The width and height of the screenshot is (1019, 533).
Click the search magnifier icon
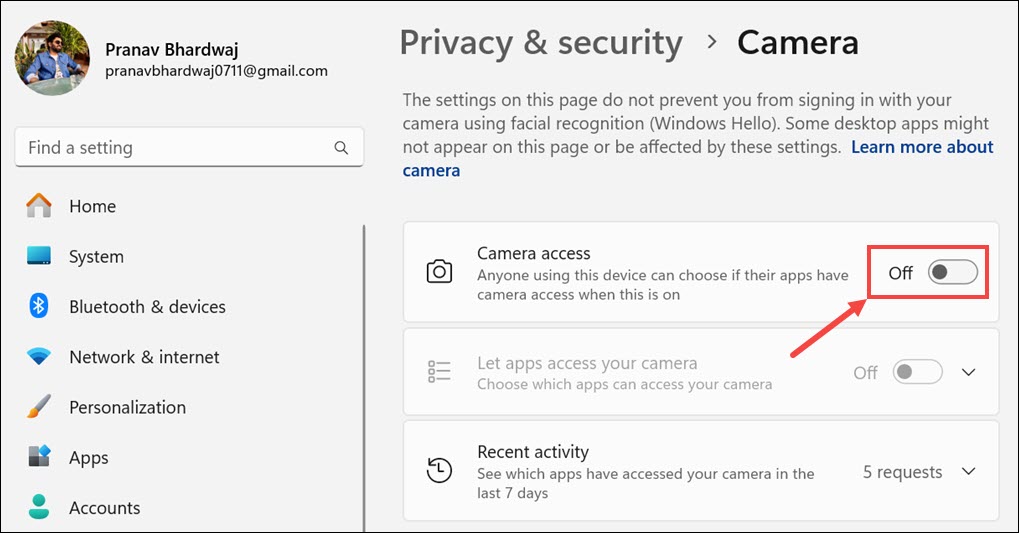pos(341,148)
